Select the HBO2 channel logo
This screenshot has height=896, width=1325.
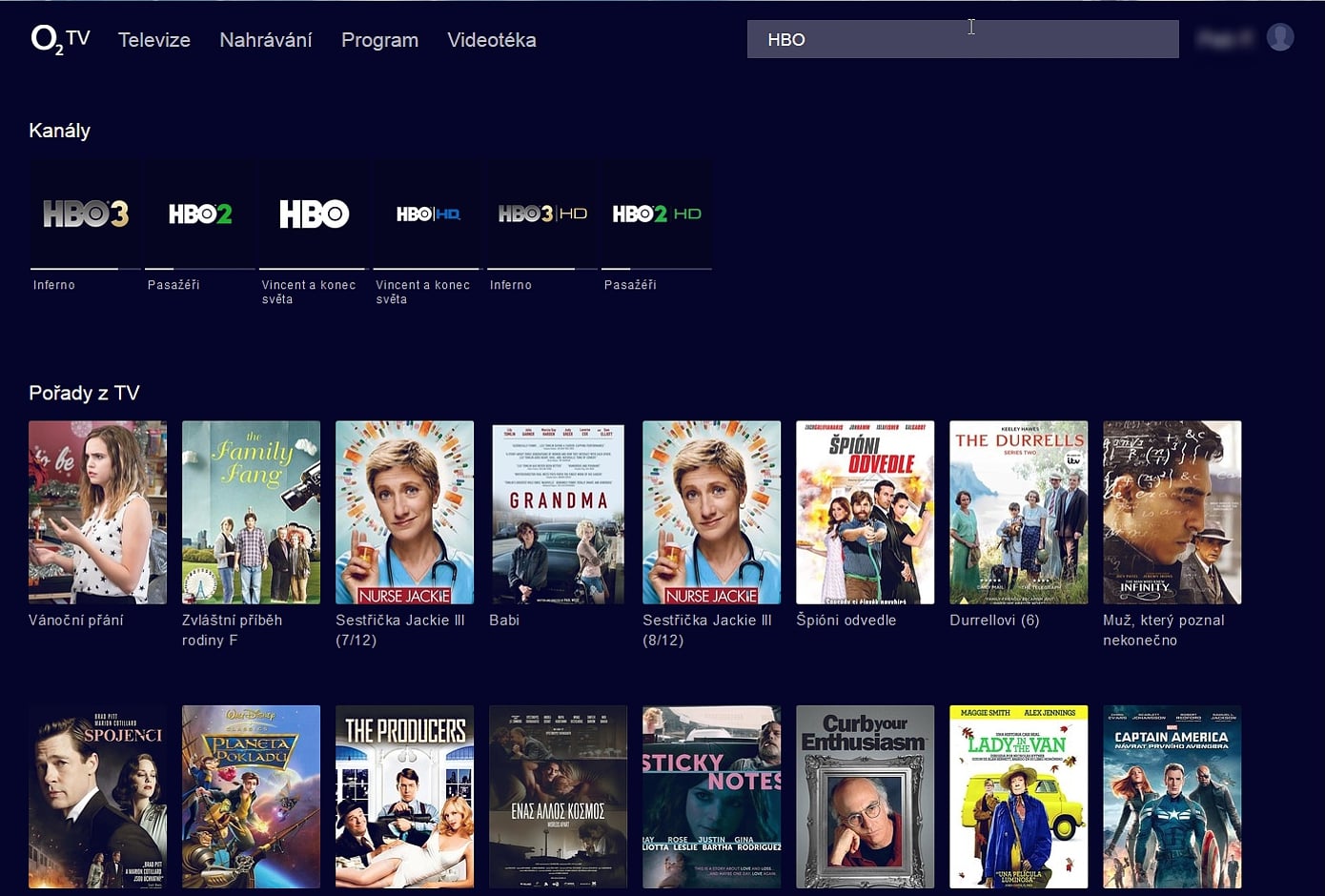tap(200, 214)
